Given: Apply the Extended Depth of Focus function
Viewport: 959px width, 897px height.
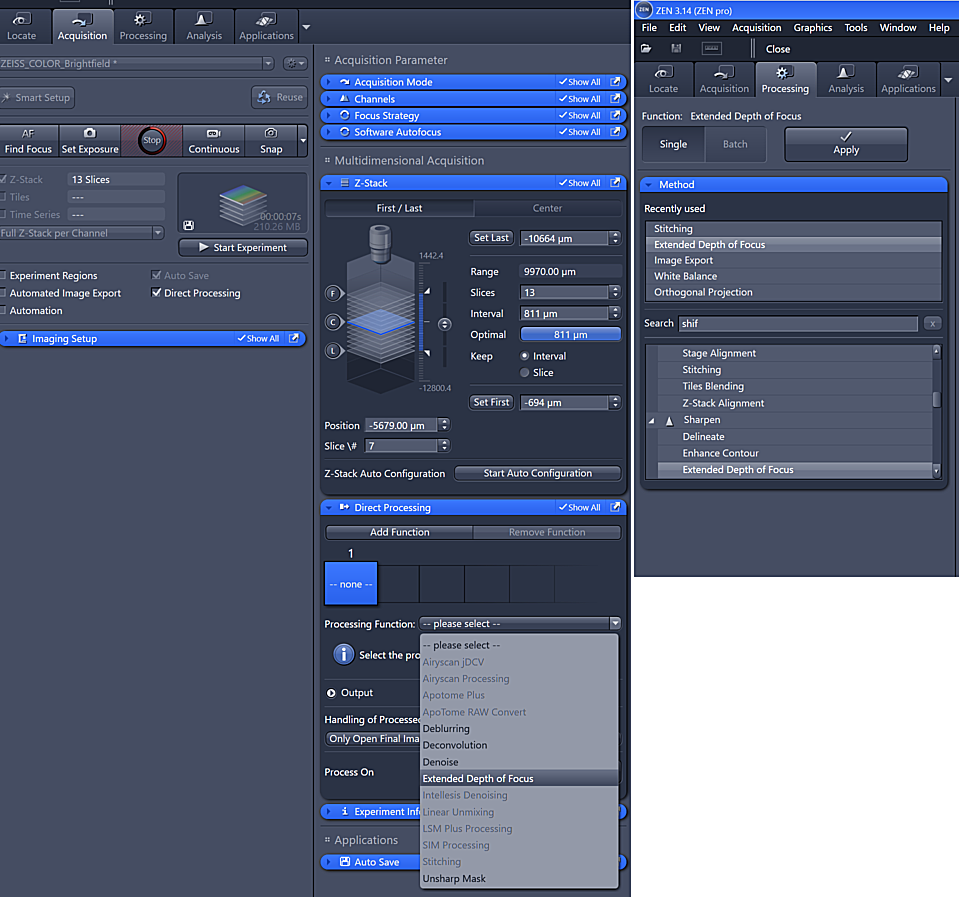Looking at the screenshot, I should click(846, 144).
